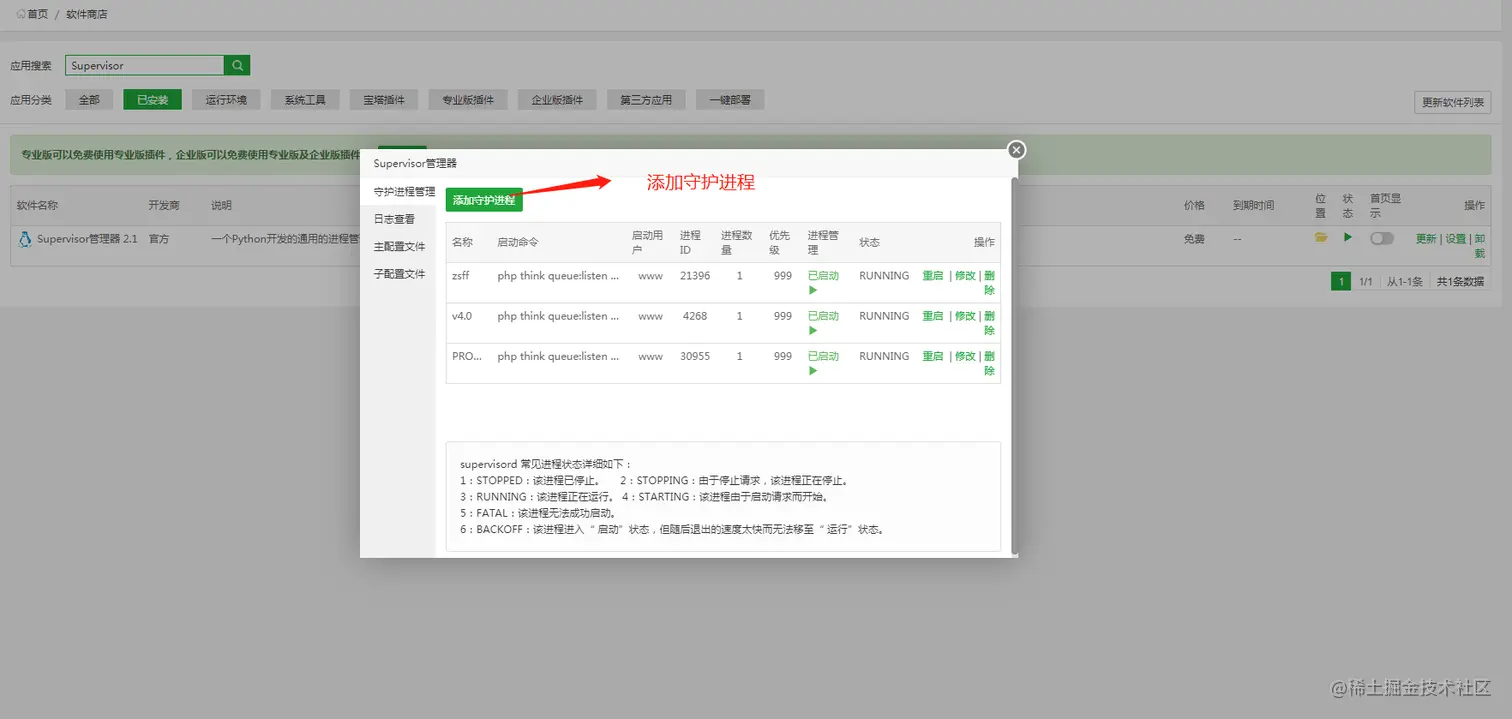Screen dimensions: 1512x719
Task: Click process ID 21396
Action: (x=695, y=275)
